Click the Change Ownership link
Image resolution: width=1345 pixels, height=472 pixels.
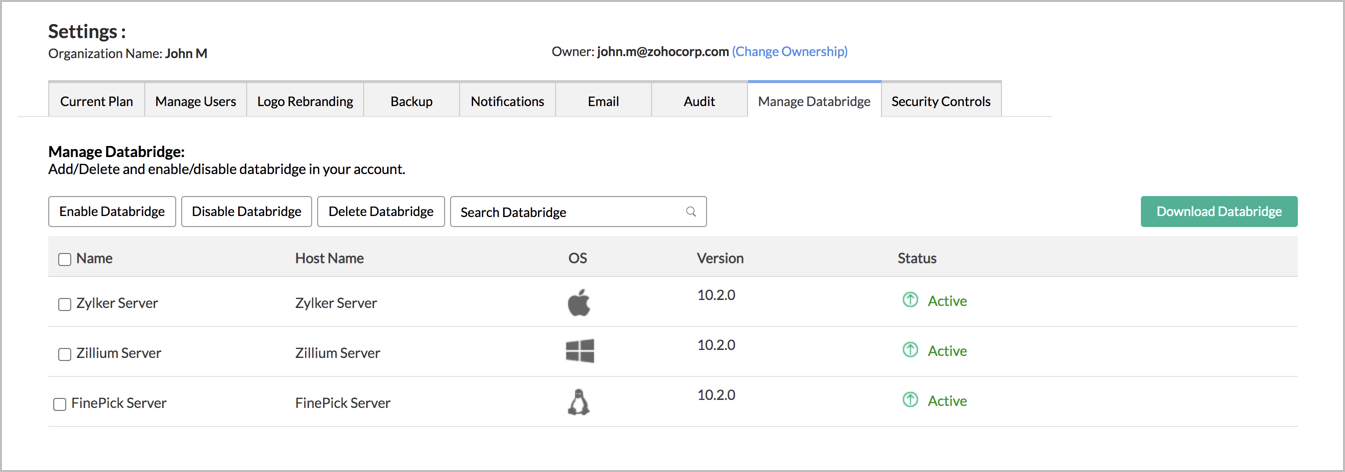tap(789, 51)
